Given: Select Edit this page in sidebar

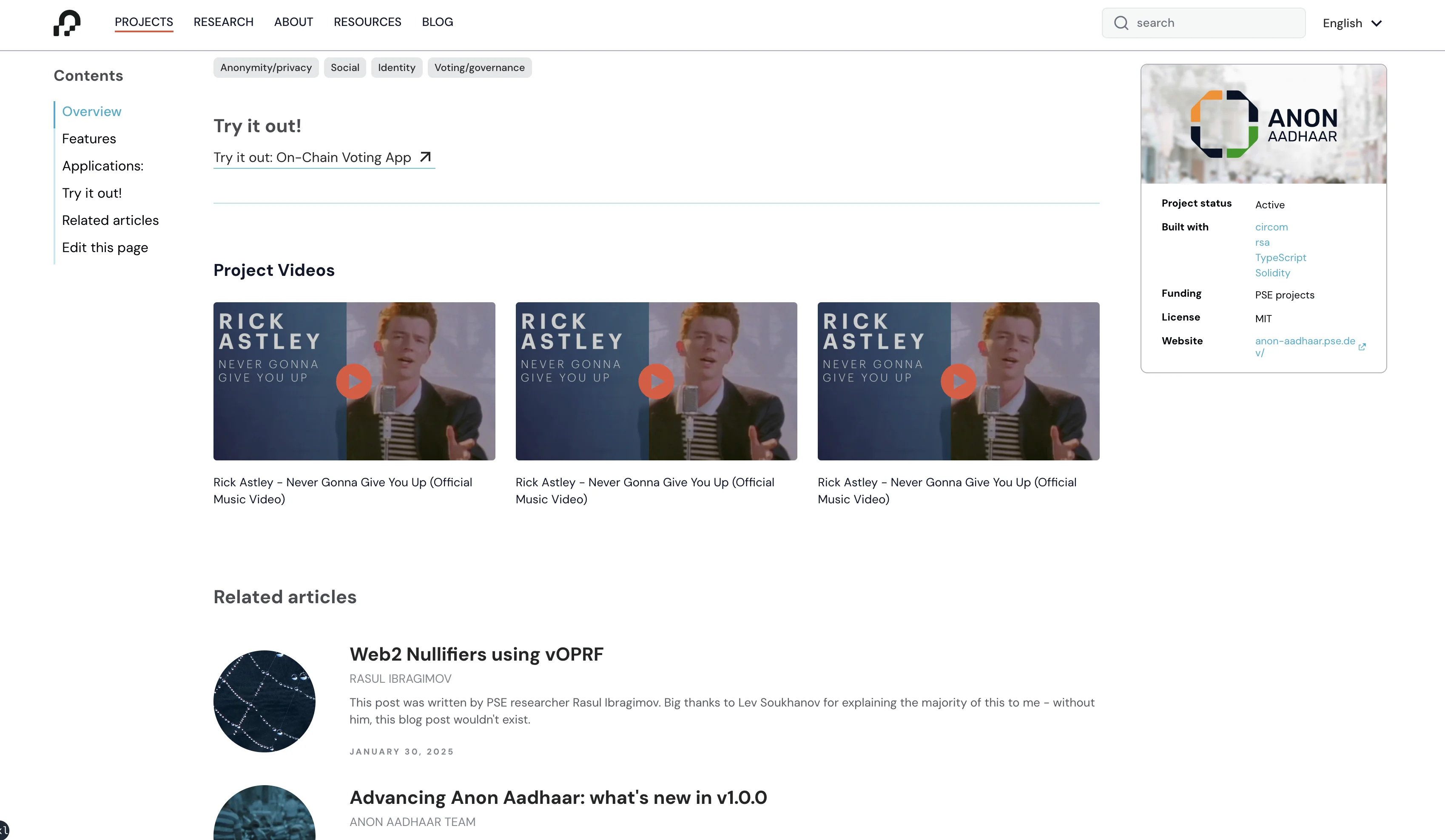Looking at the screenshot, I should click(x=105, y=248).
